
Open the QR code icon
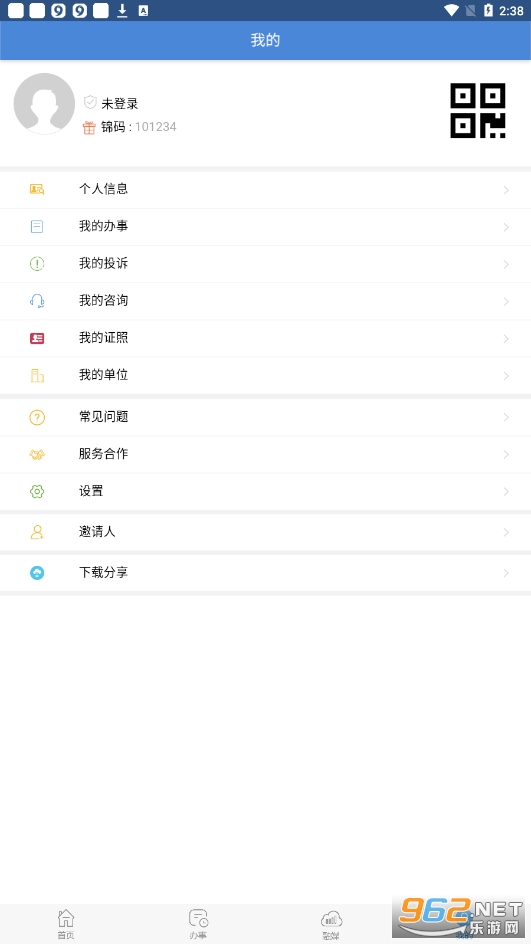[478, 110]
